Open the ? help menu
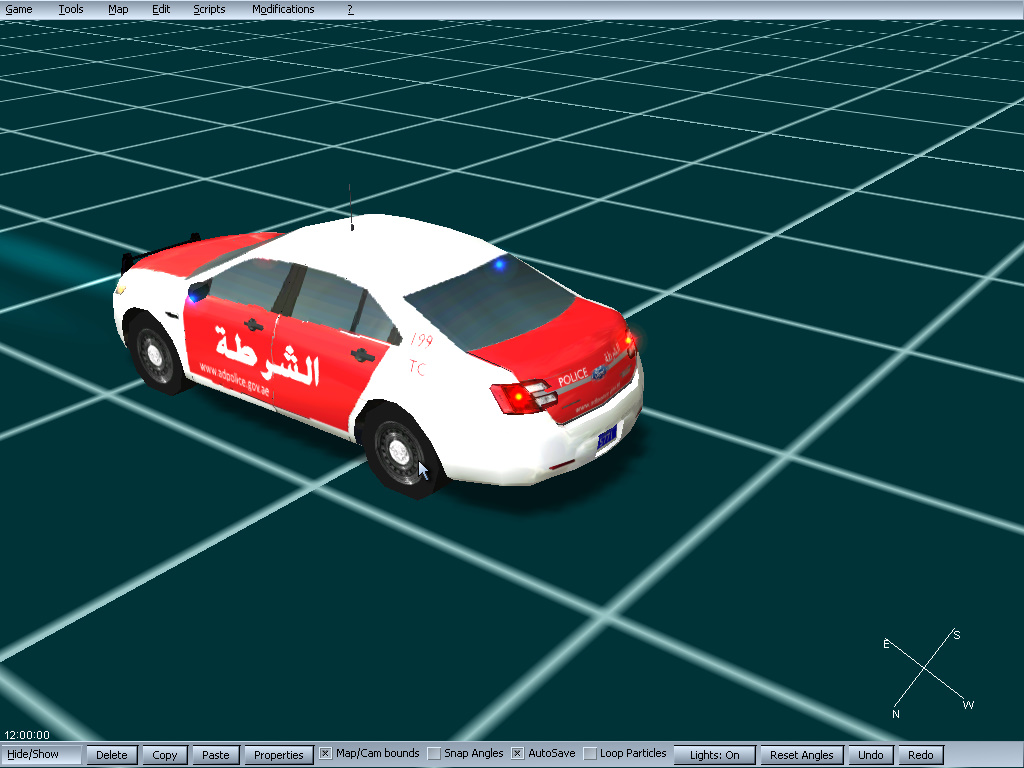The height and width of the screenshot is (768, 1024). pyautogui.click(x=350, y=9)
